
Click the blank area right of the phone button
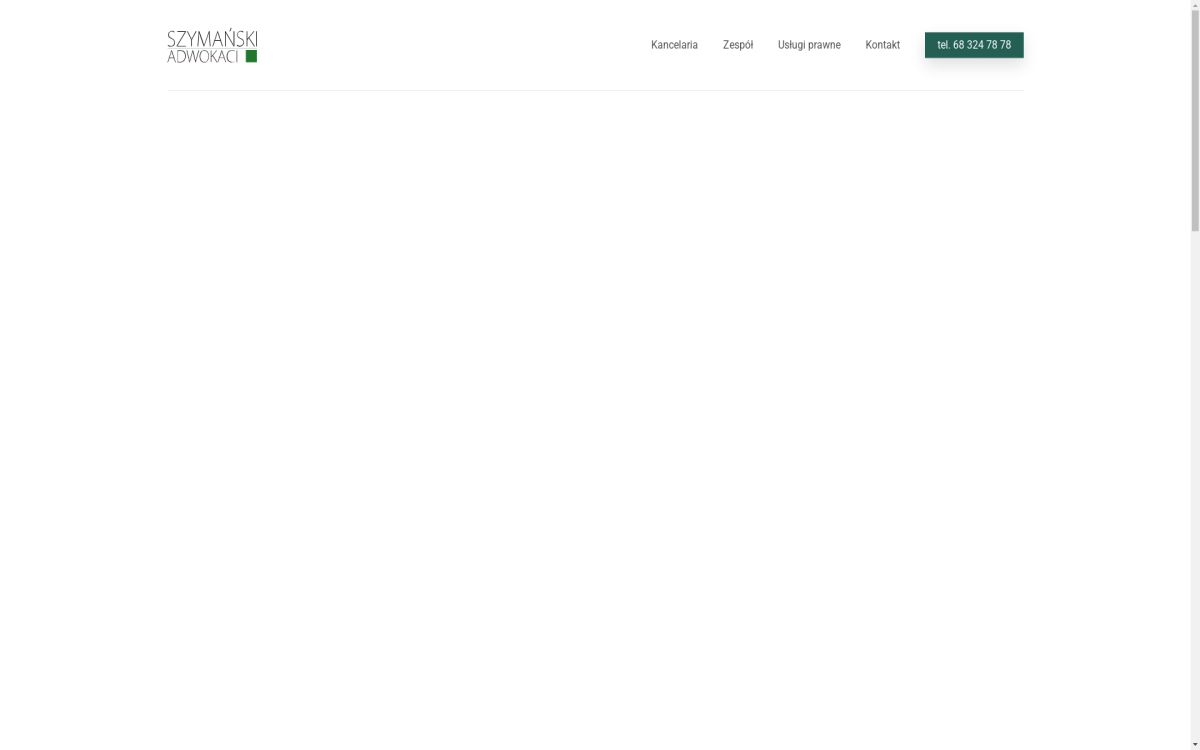(1100, 45)
